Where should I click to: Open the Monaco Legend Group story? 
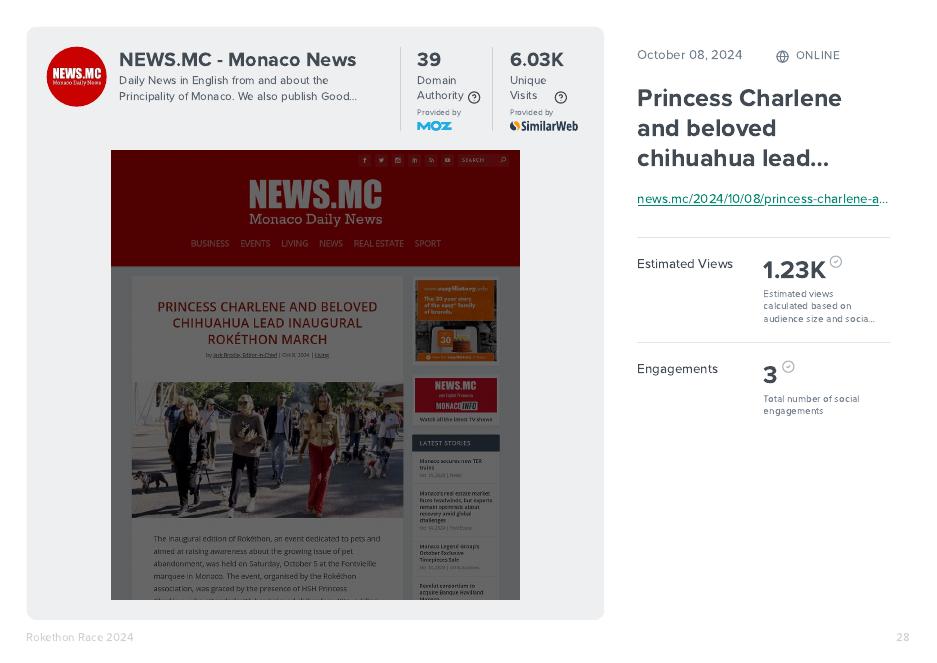tap(449, 553)
